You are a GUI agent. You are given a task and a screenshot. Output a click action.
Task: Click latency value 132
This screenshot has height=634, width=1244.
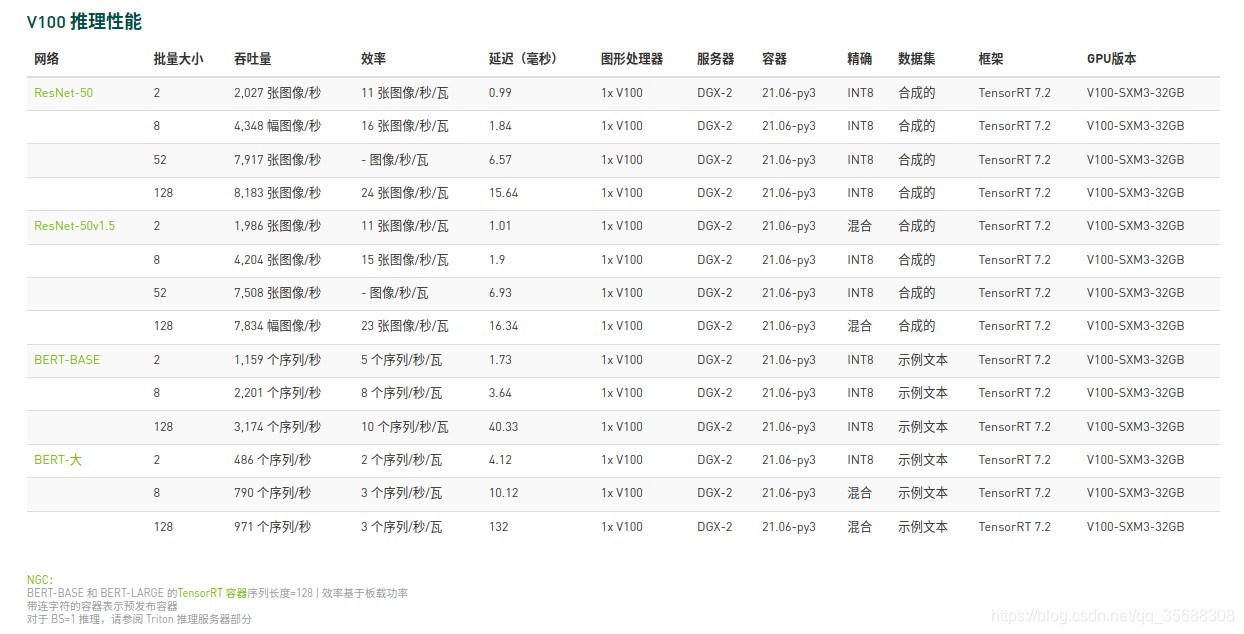pyautogui.click(x=498, y=527)
